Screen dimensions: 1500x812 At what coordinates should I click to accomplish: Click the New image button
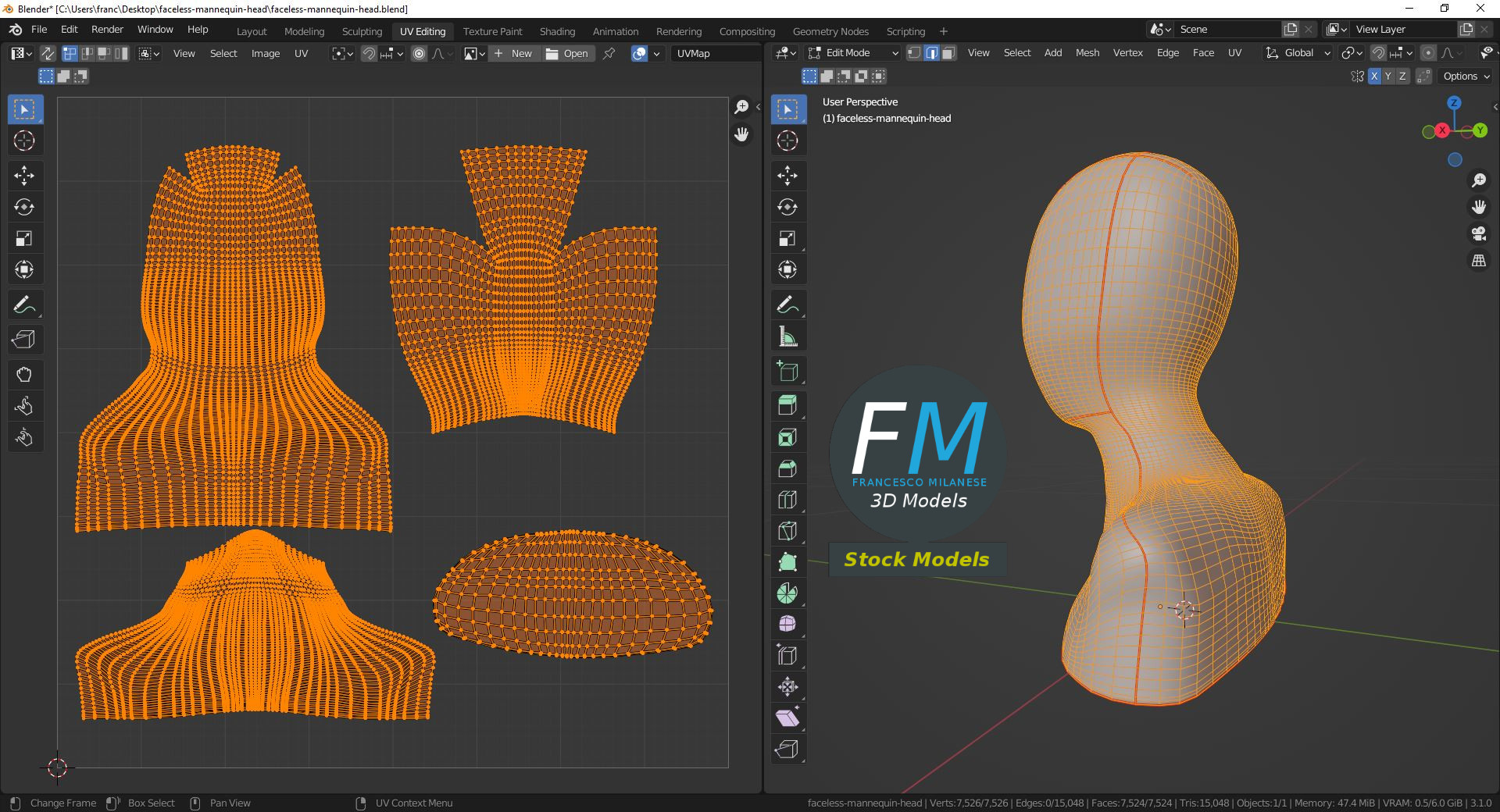tap(514, 53)
